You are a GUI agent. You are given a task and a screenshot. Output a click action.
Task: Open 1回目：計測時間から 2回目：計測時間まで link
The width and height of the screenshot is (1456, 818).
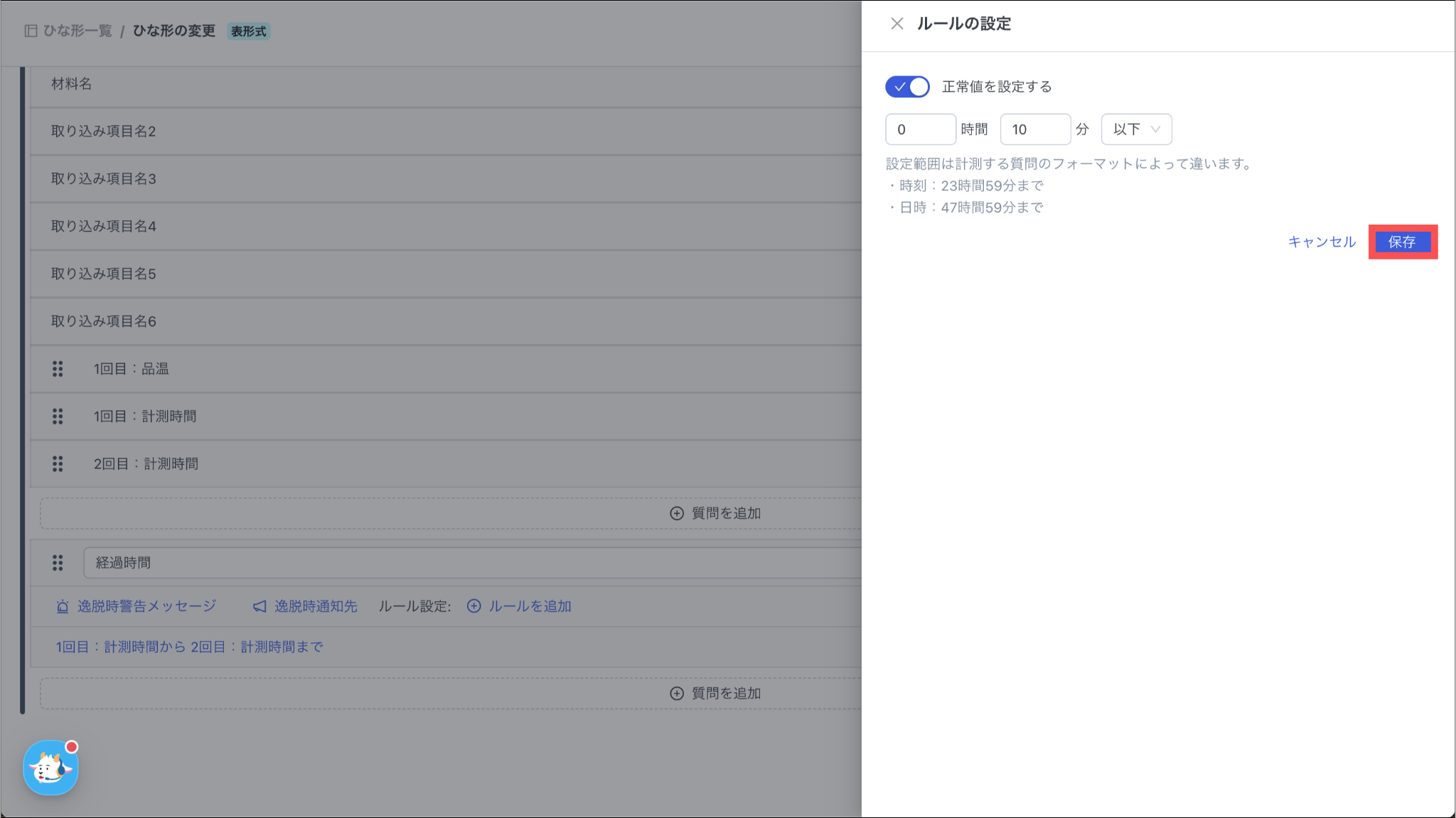(190, 647)
